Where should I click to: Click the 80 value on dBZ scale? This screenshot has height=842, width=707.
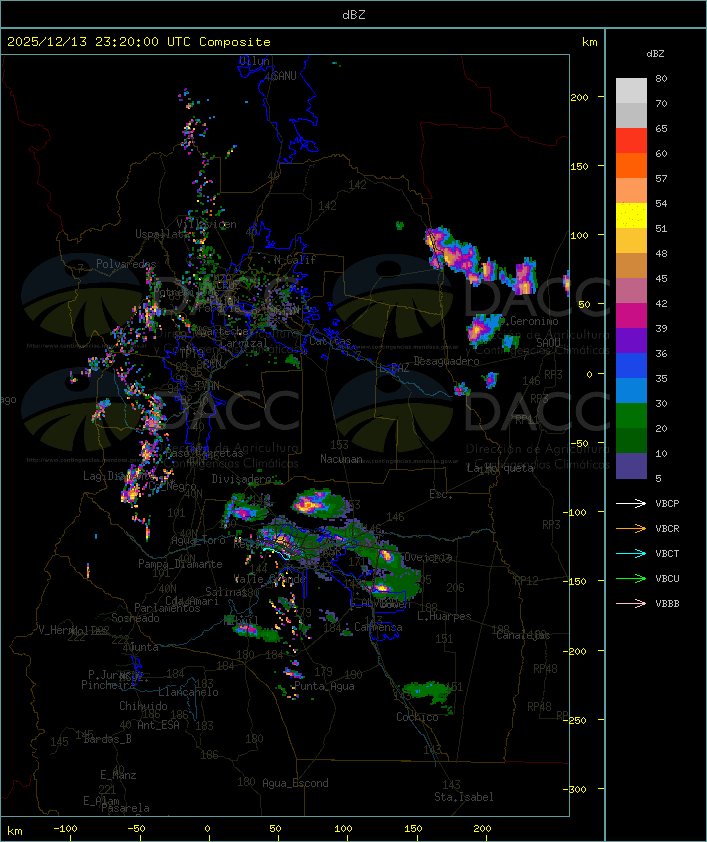coord(661,78)
